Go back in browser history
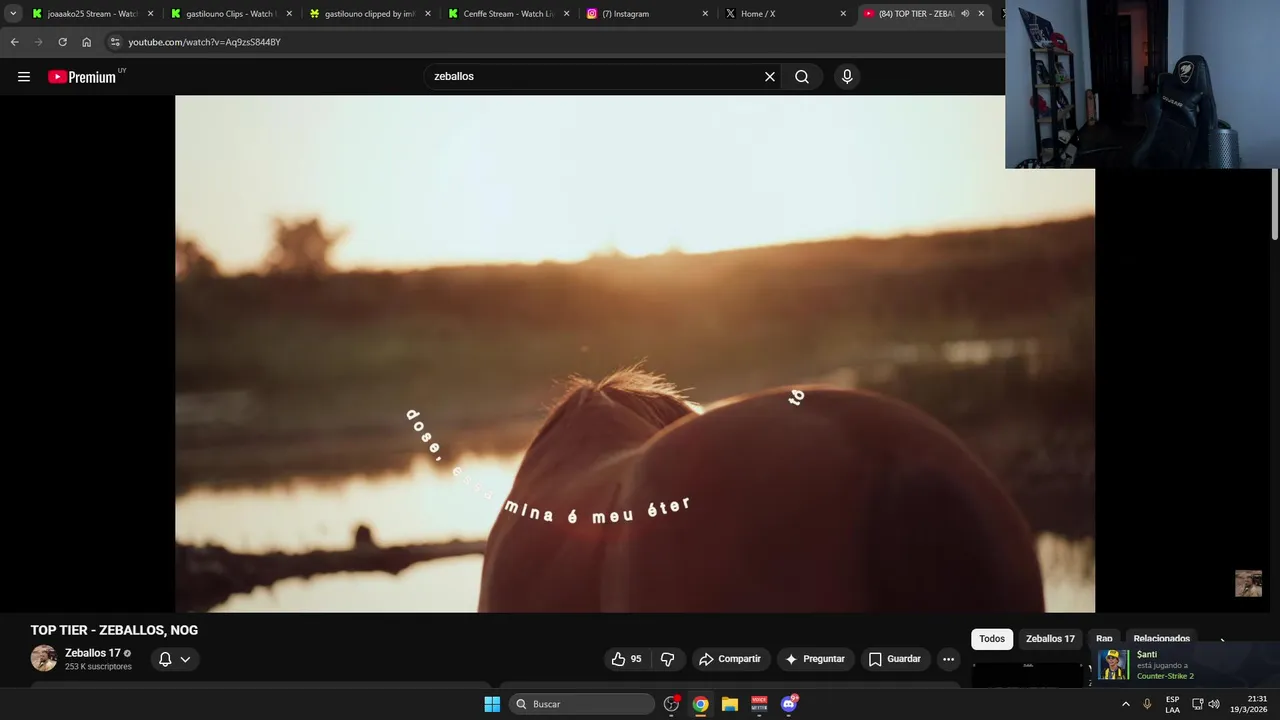The image size is (1280, 720). 14,42
